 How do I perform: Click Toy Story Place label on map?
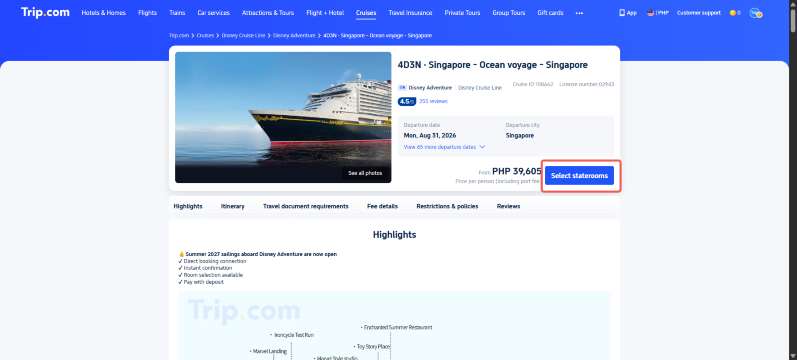click(372, 346)
